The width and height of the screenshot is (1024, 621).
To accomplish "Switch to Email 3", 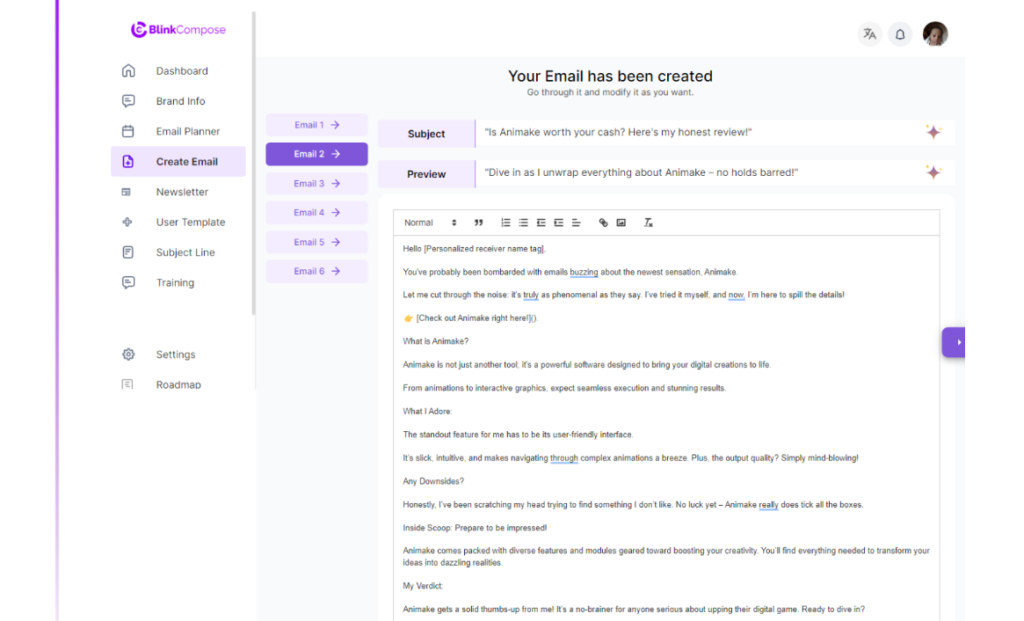I will tap(317, 183).
